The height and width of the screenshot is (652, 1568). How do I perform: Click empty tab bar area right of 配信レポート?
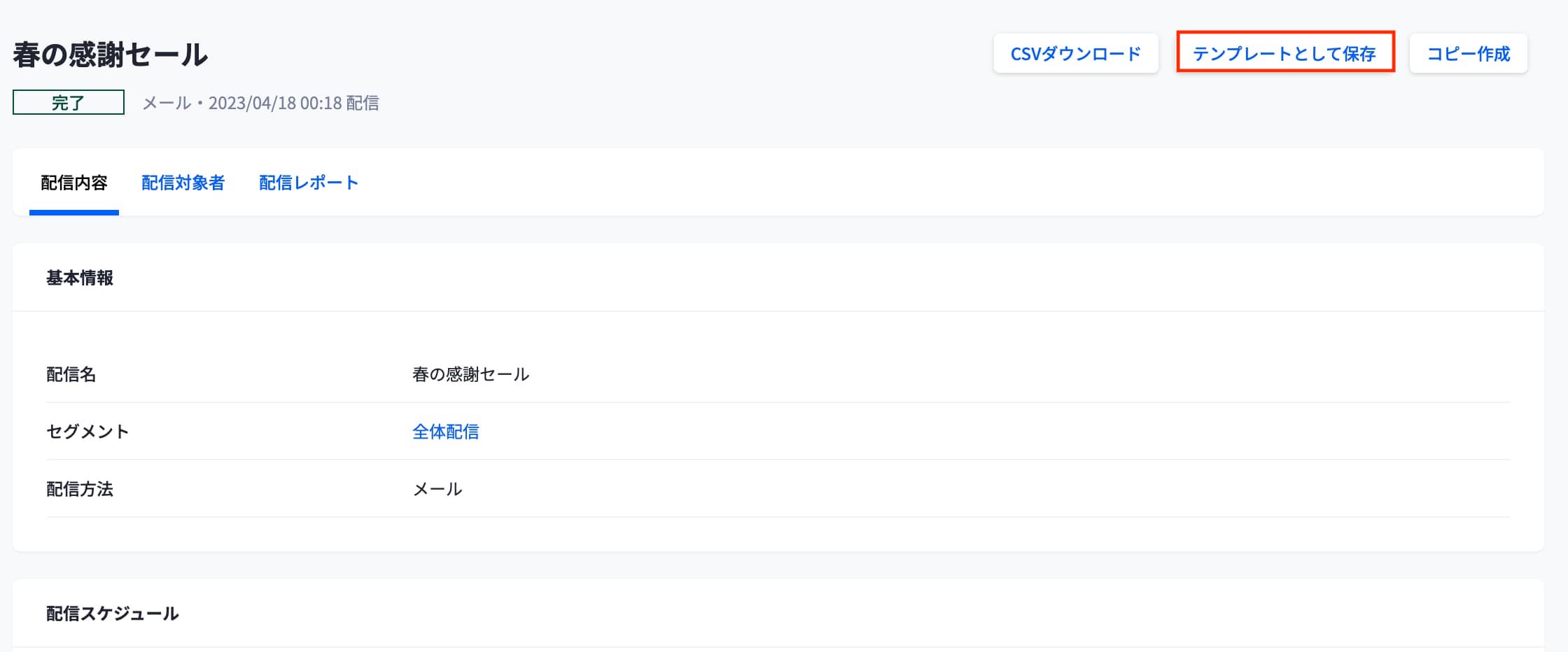click(x=910, y=183)
